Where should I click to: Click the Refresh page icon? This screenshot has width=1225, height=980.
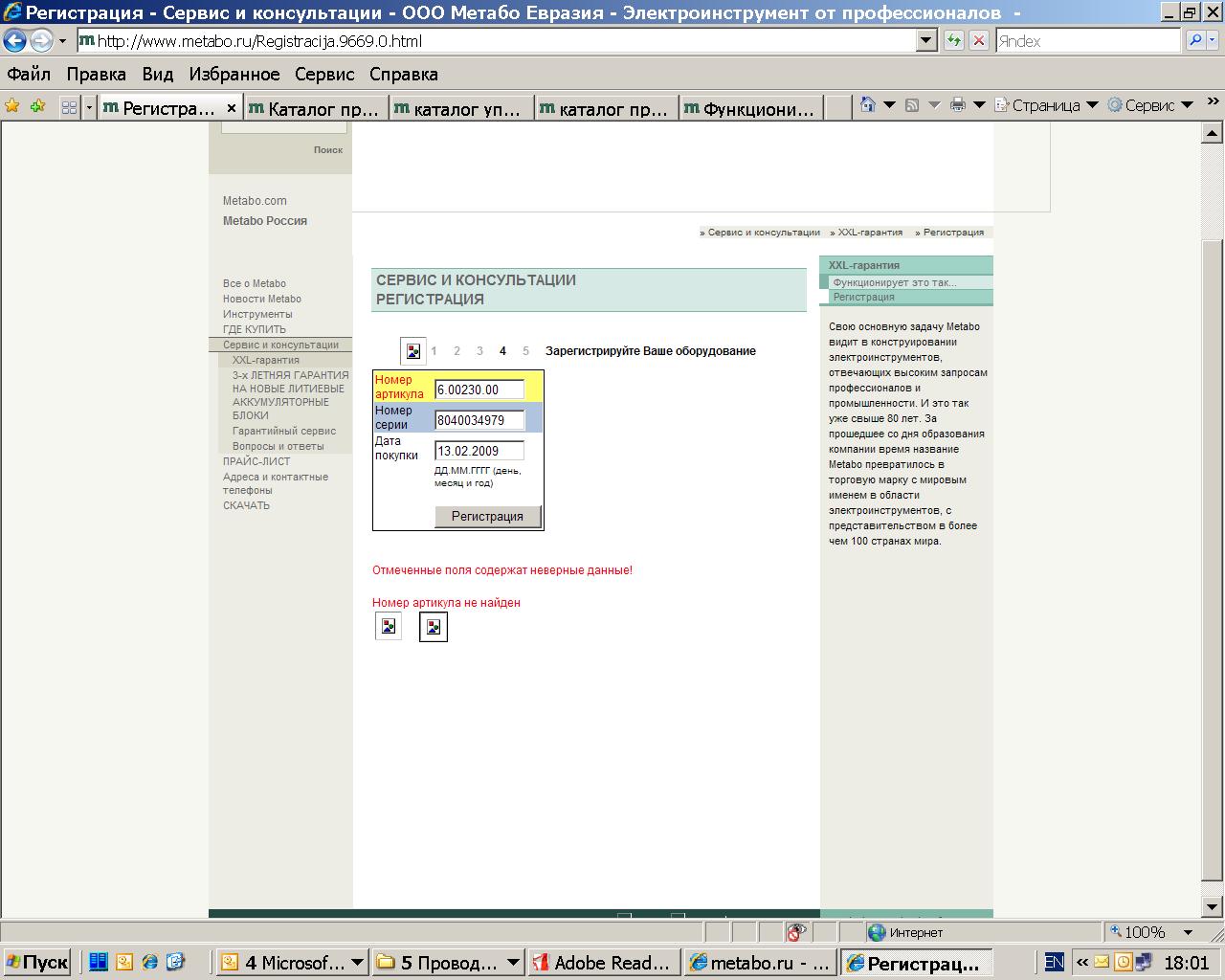pyautogui.click(x=953, y=41)
